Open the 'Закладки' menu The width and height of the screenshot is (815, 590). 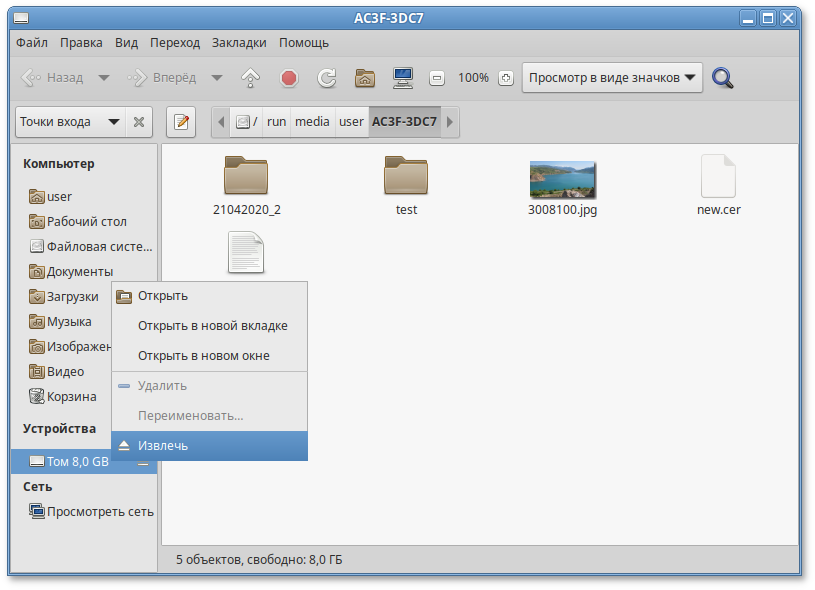240,43
